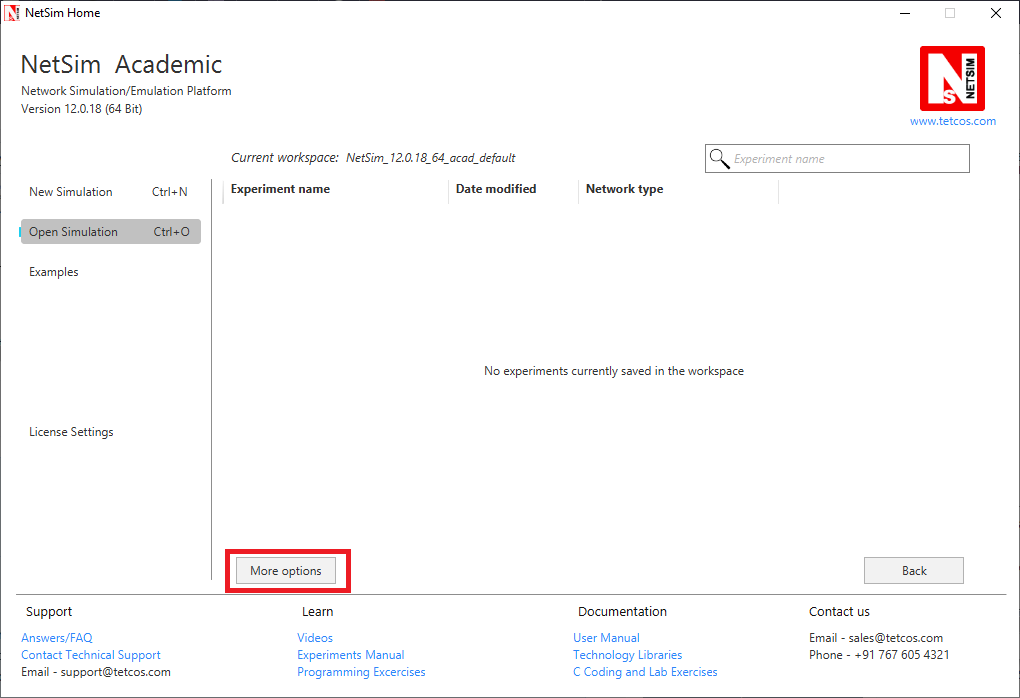Viewport: 1020px width, 698px height.
Task: Select Open Simulation in the sidebar
Action: [x=111, y=232]
